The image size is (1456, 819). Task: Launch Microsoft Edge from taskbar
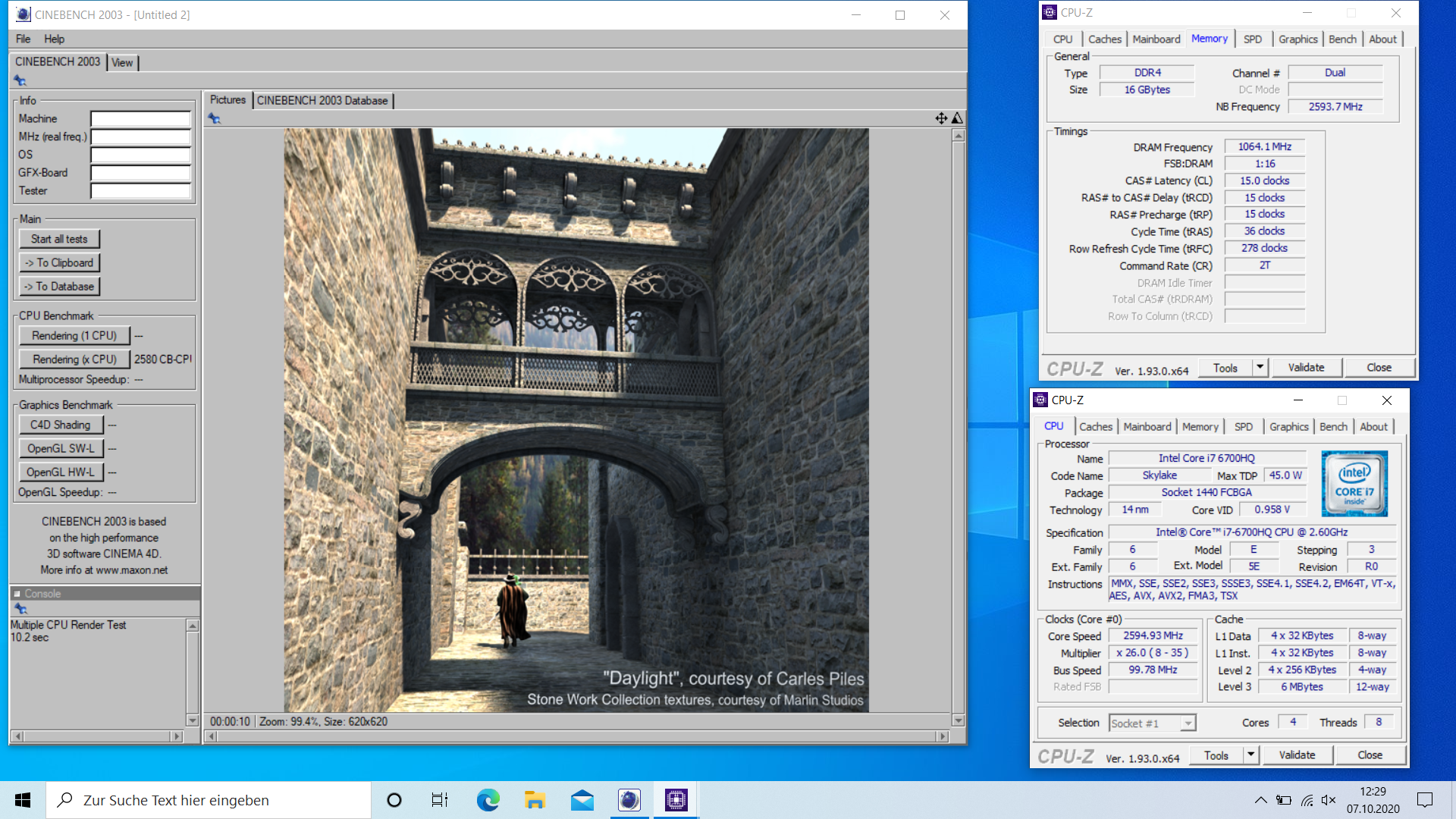point(488,800)
